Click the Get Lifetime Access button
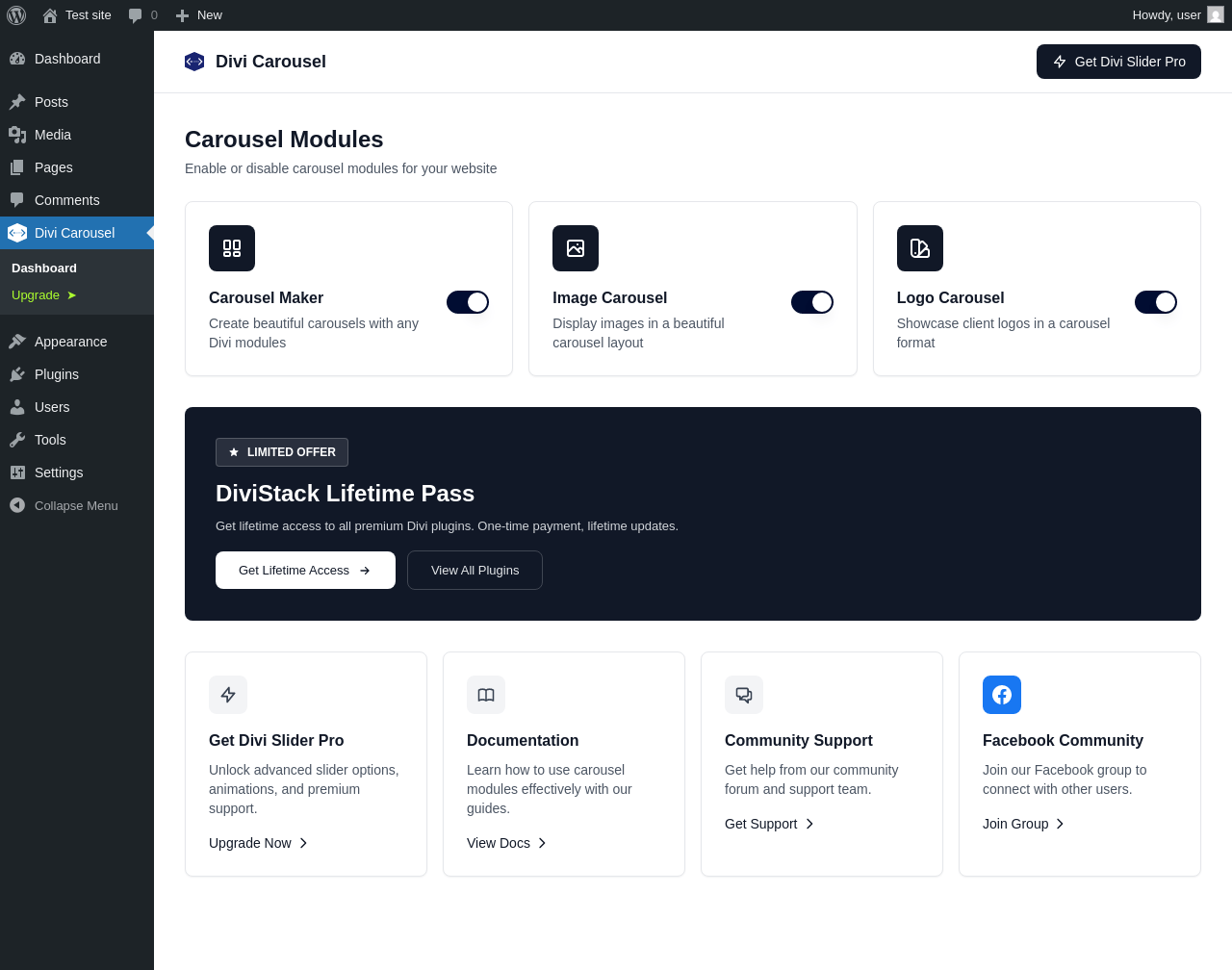Screen dimensions: 1232x970 [305, 571]
